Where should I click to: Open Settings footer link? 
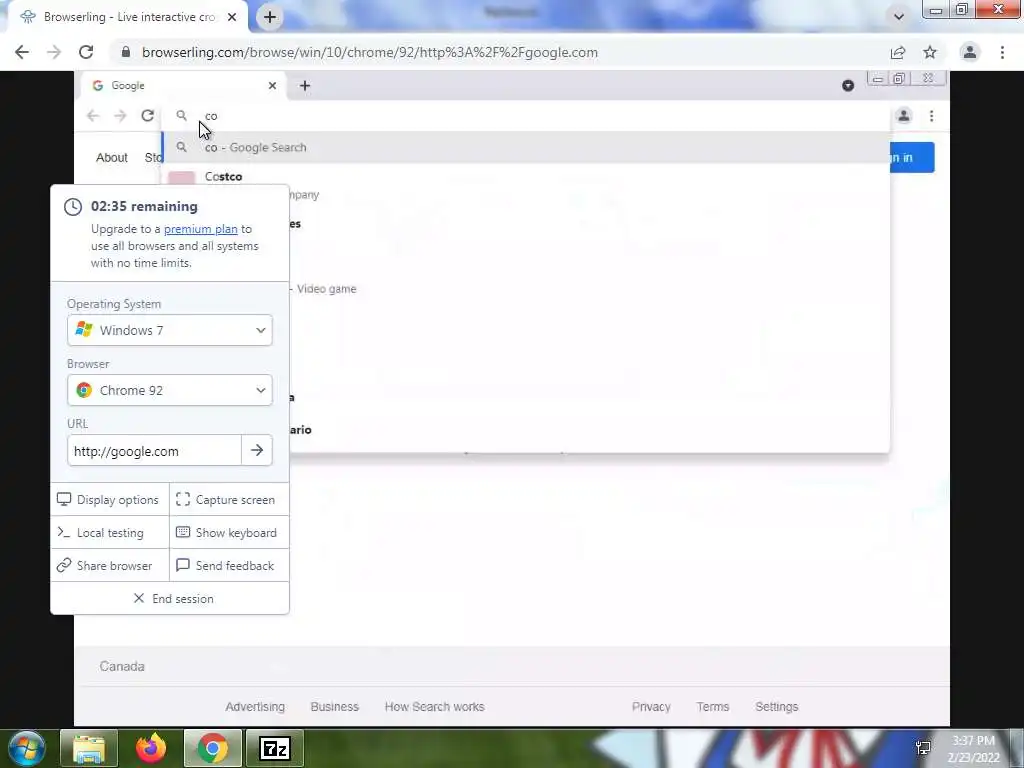(776, 707)
